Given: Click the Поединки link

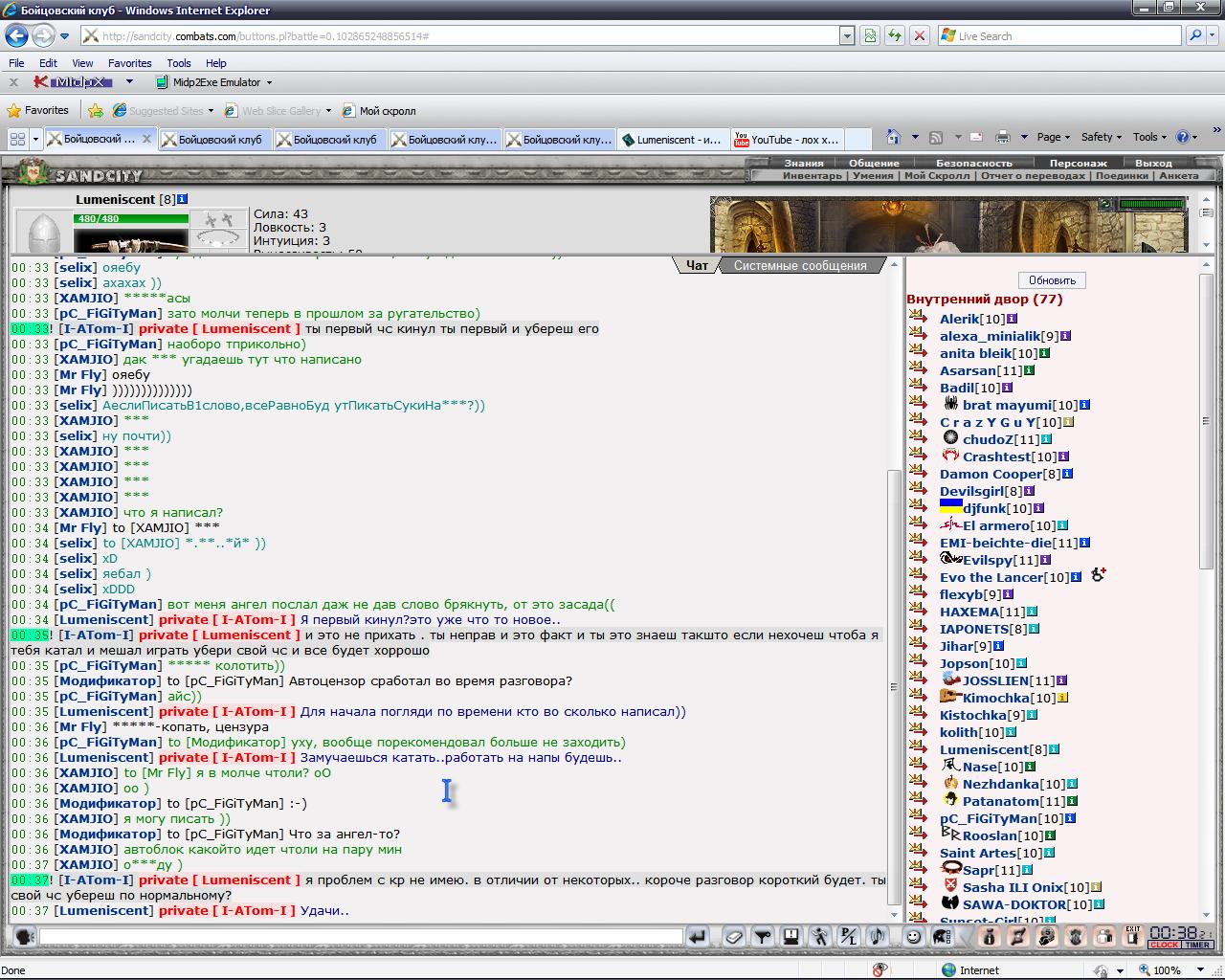Looking at the screenshot, I should pyautogui.click(x=1121, y=176).
